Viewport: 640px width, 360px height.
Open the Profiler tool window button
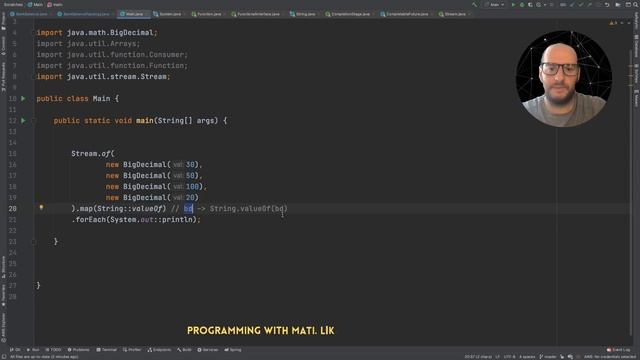(x=132, y=350)
